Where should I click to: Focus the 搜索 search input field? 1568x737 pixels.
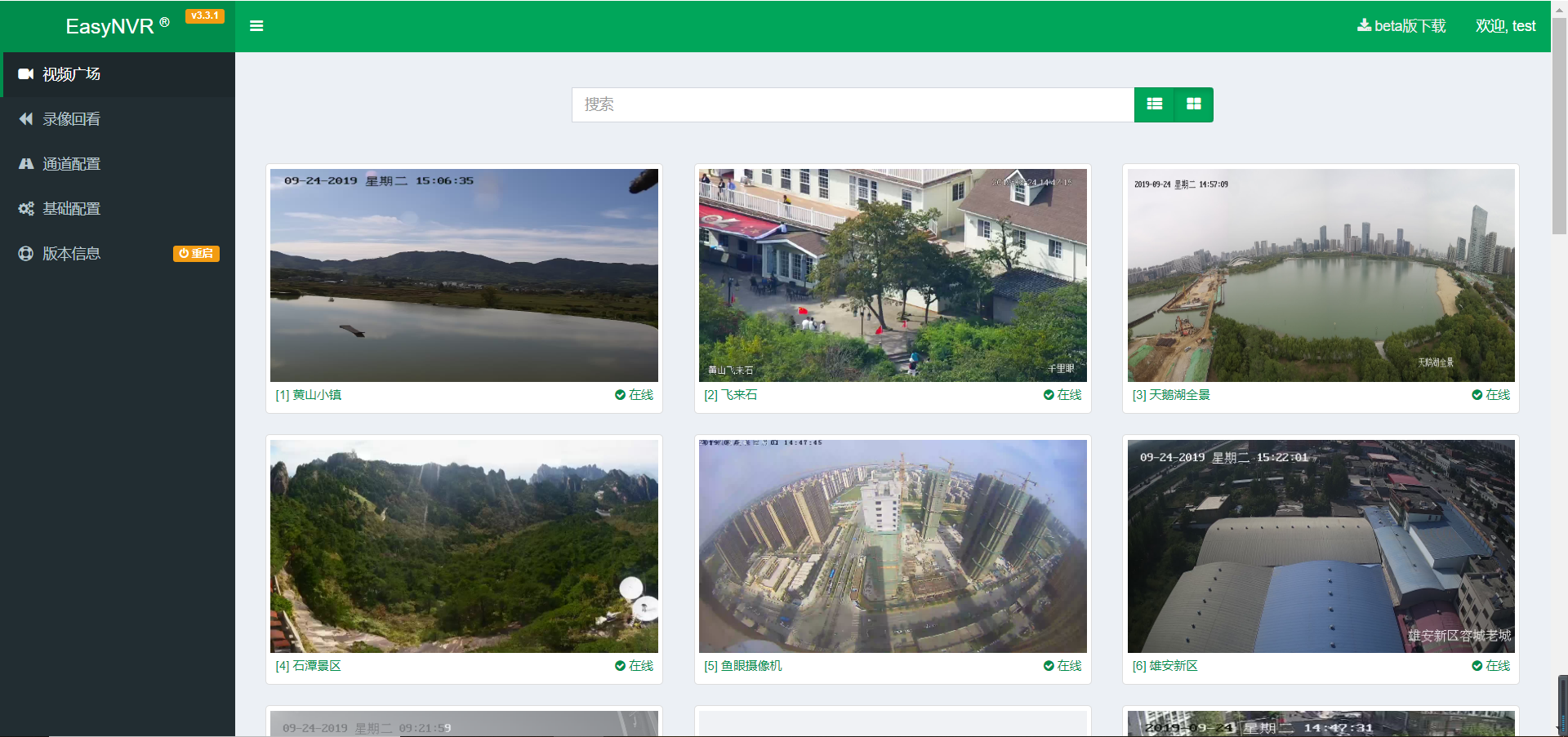tap(853, 104)
